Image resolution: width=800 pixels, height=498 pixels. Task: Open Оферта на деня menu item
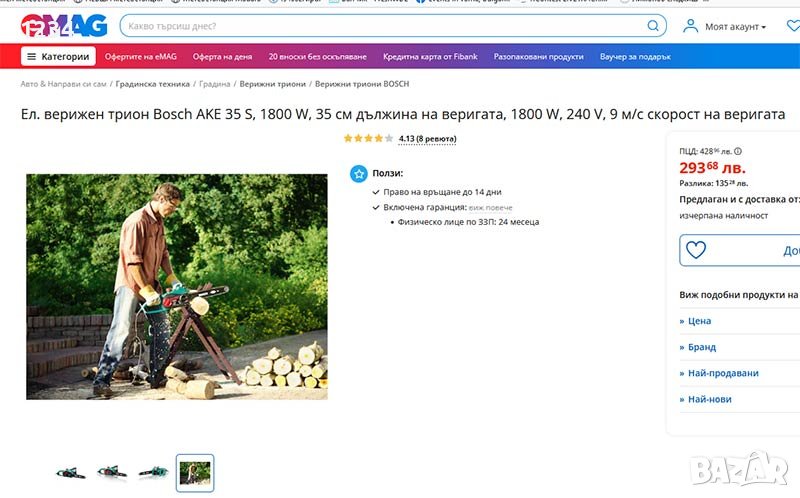pos(222,57)
